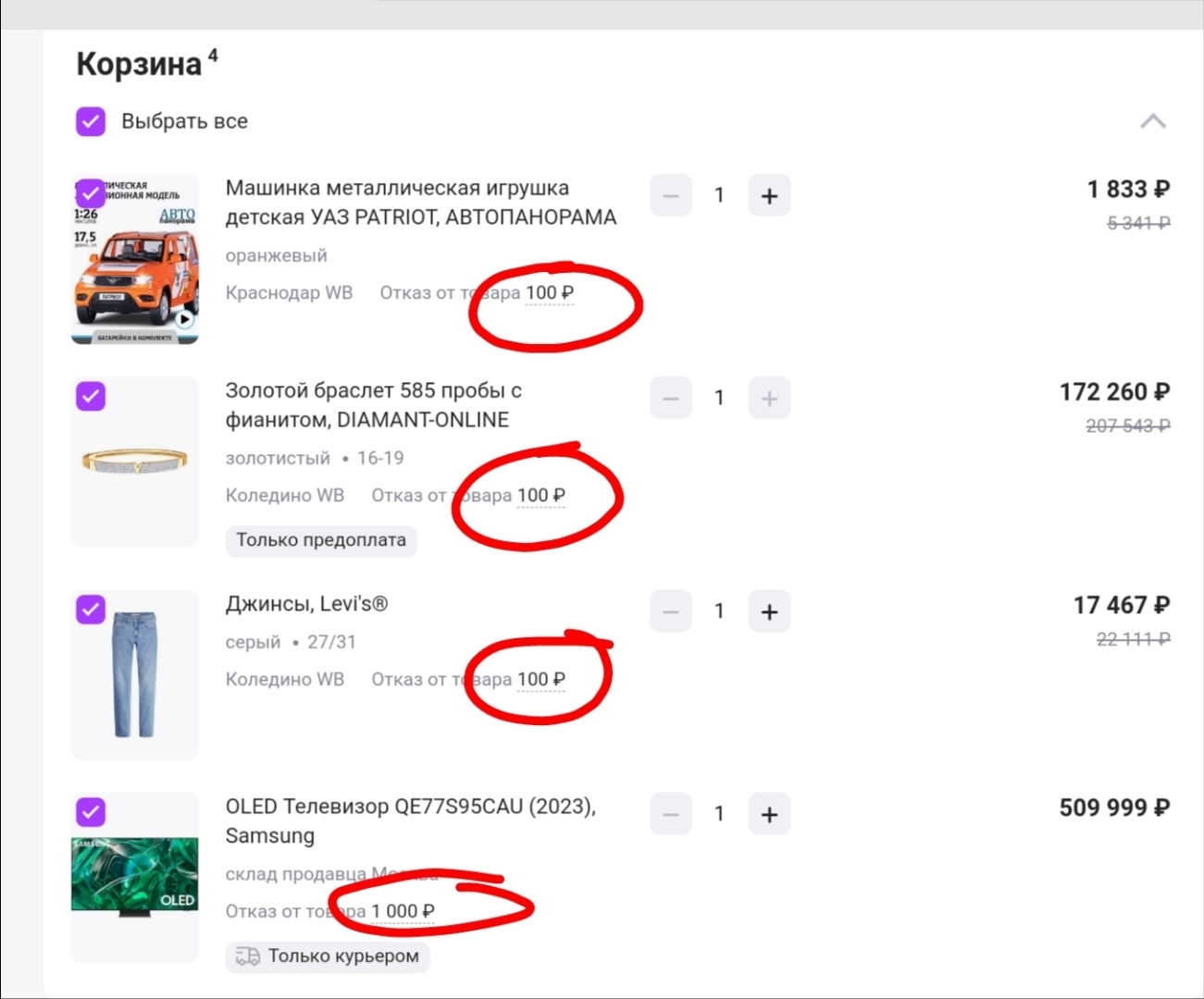Decrease quantity of Samsung OLED TV

coord(671,814)
